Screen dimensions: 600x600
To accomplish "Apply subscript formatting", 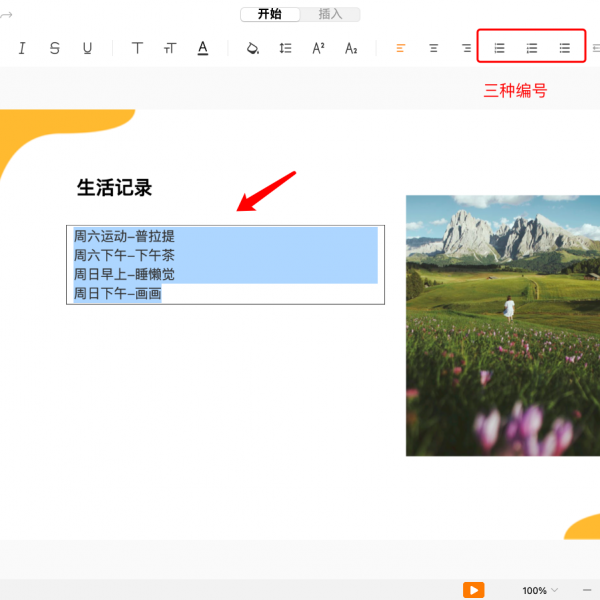I will tap(351, 48).
